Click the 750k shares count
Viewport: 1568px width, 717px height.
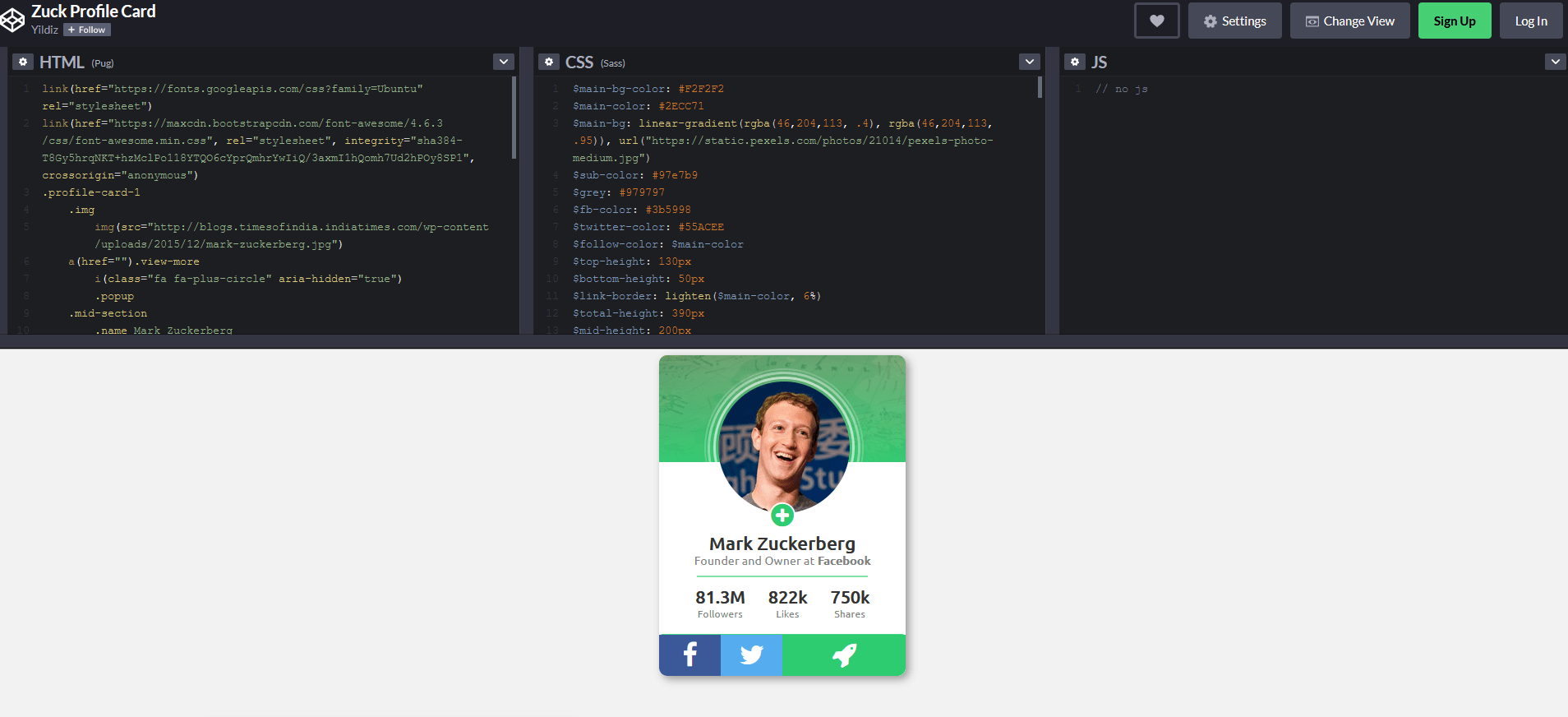(850, 598)
